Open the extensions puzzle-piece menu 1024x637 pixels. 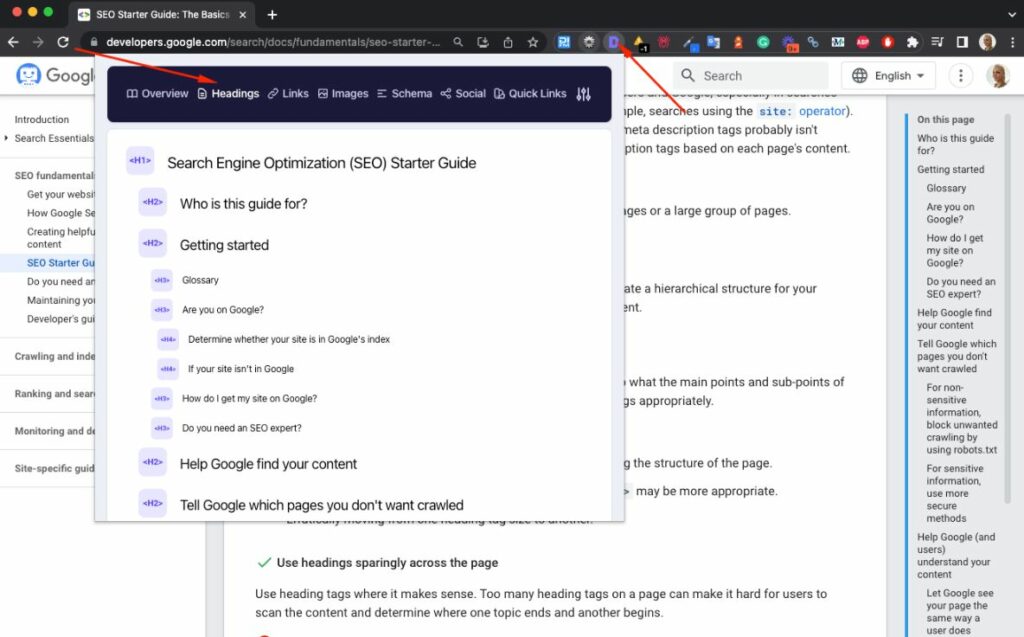point(911,42)
